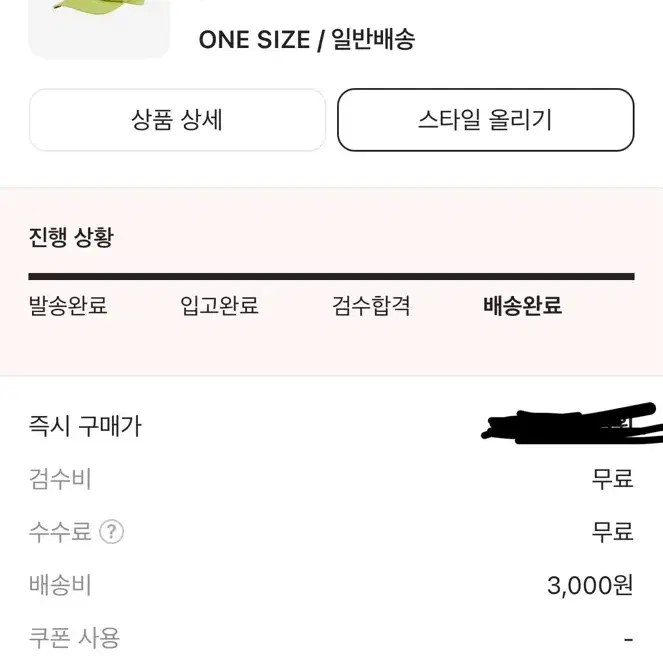Click the black progress bar line
This screenshot has width=663, height=663.
point(332,277)
